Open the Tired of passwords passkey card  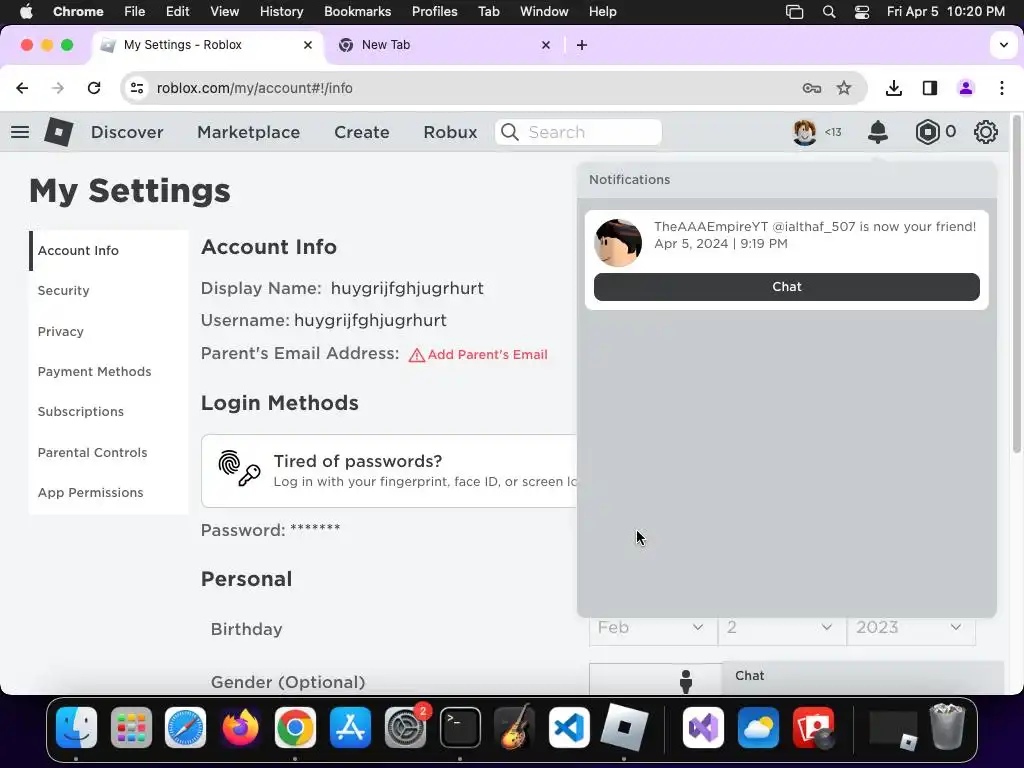point(389,470)
